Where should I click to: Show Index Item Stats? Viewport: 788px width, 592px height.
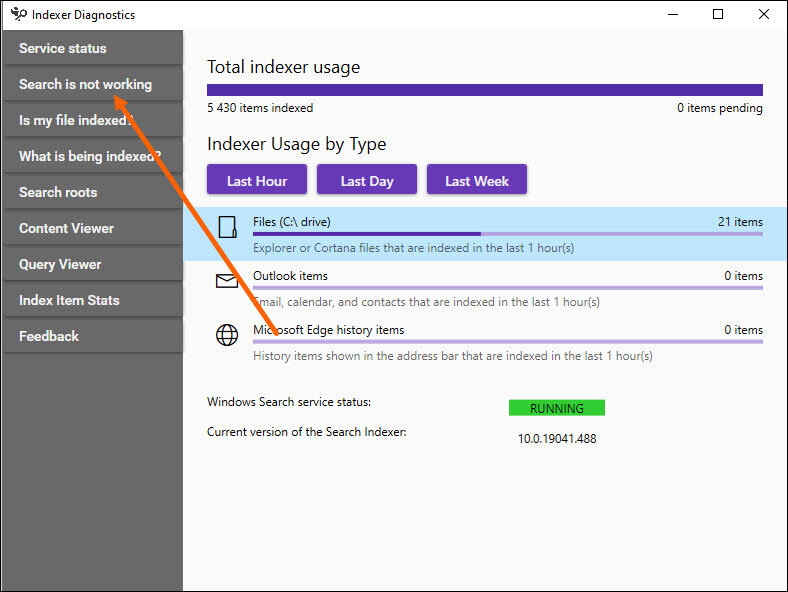click(x=93, y=300)
